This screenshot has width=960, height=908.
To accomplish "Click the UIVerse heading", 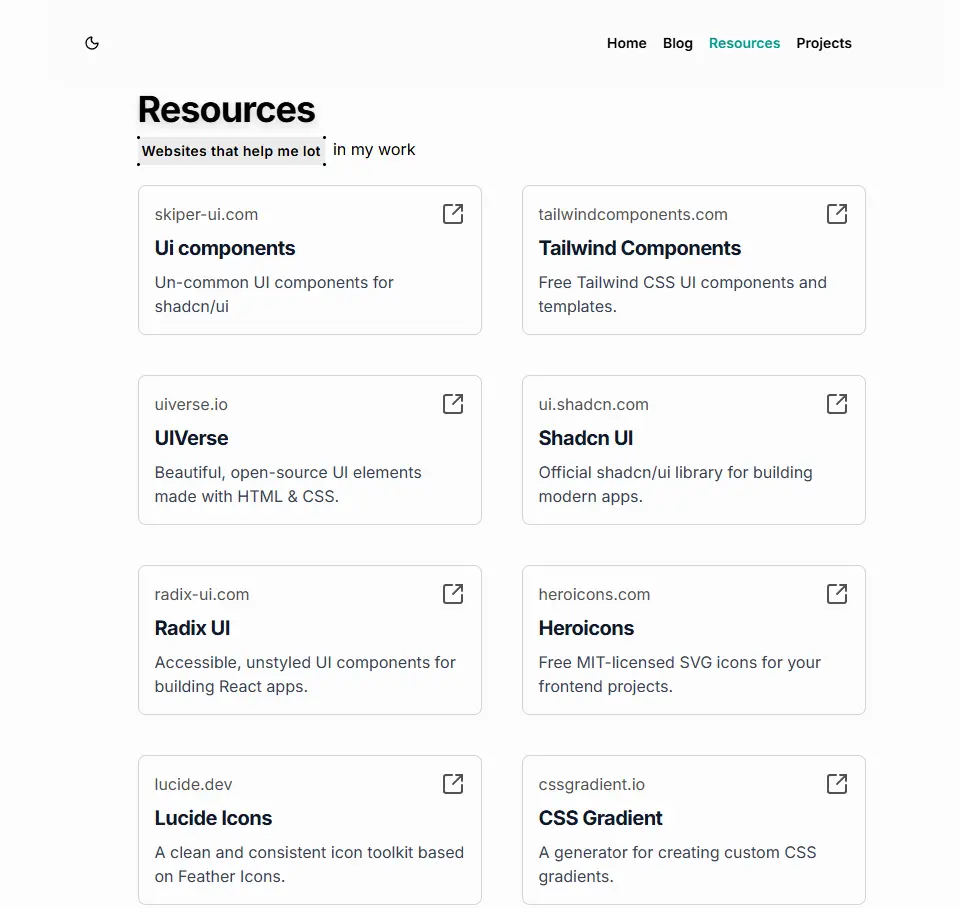I will click(191, 438).
